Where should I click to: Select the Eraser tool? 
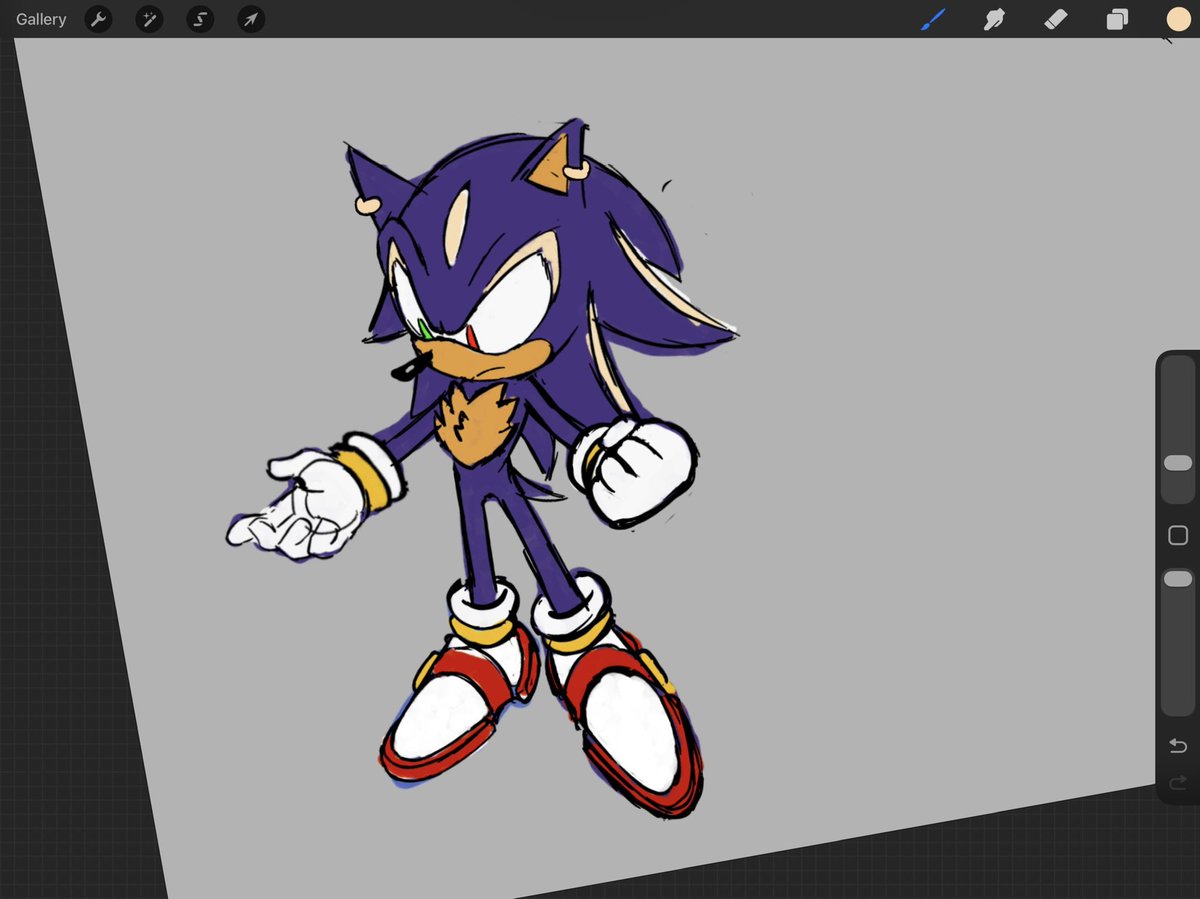(1056, 19)
